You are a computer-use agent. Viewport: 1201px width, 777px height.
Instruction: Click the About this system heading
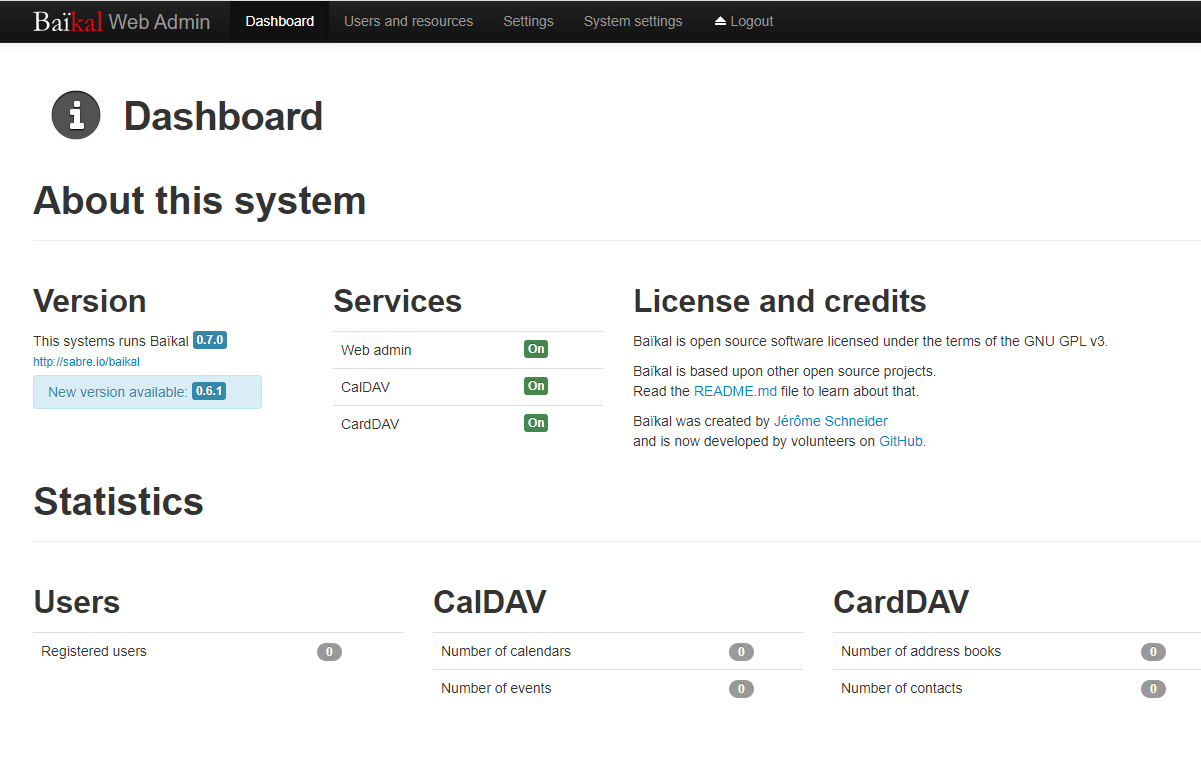tap(200, 200)
